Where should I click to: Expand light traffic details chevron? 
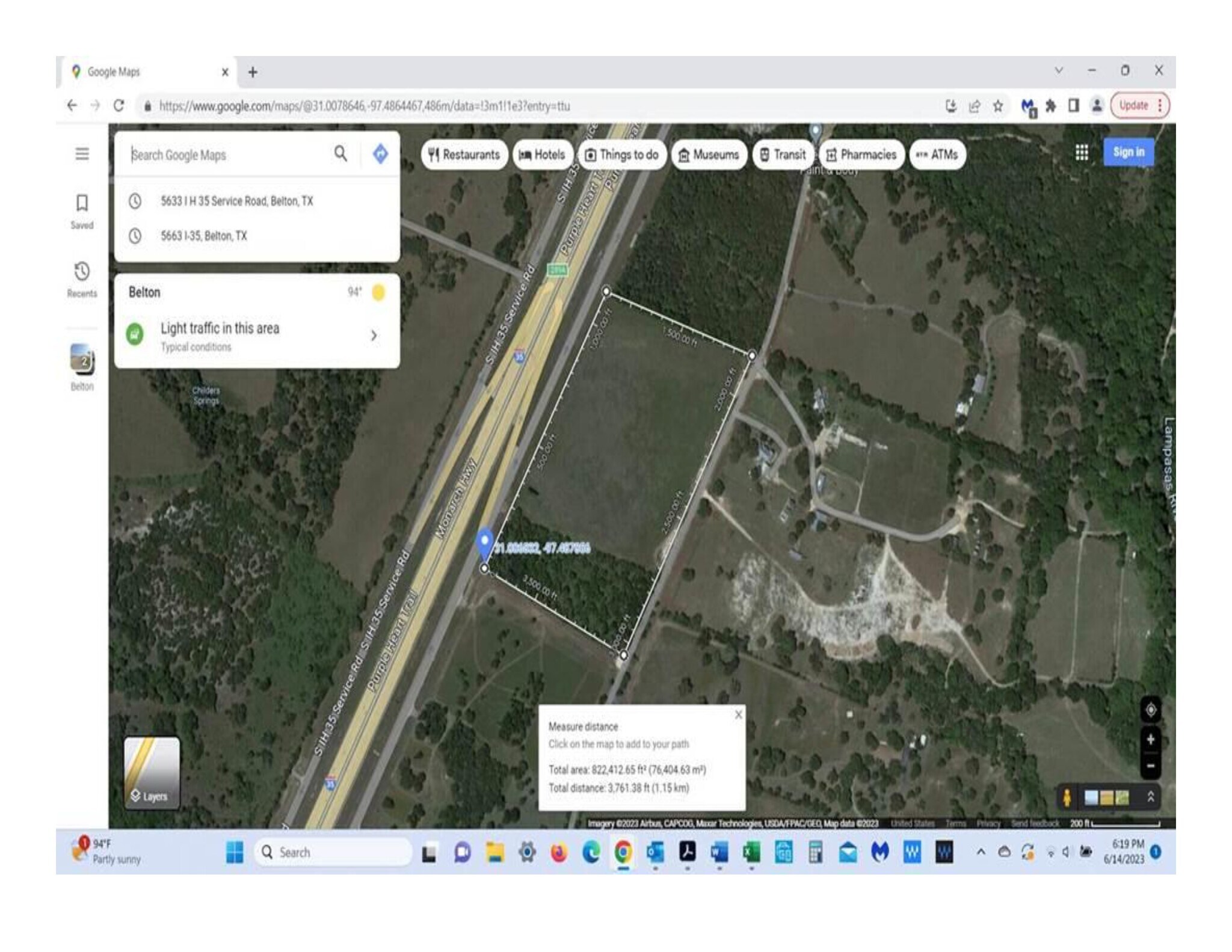point(374,336)
